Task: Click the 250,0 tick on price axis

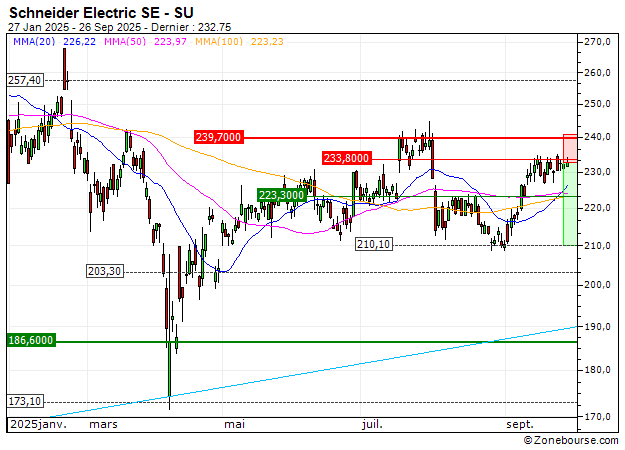Action: click(x=598, y=104)
